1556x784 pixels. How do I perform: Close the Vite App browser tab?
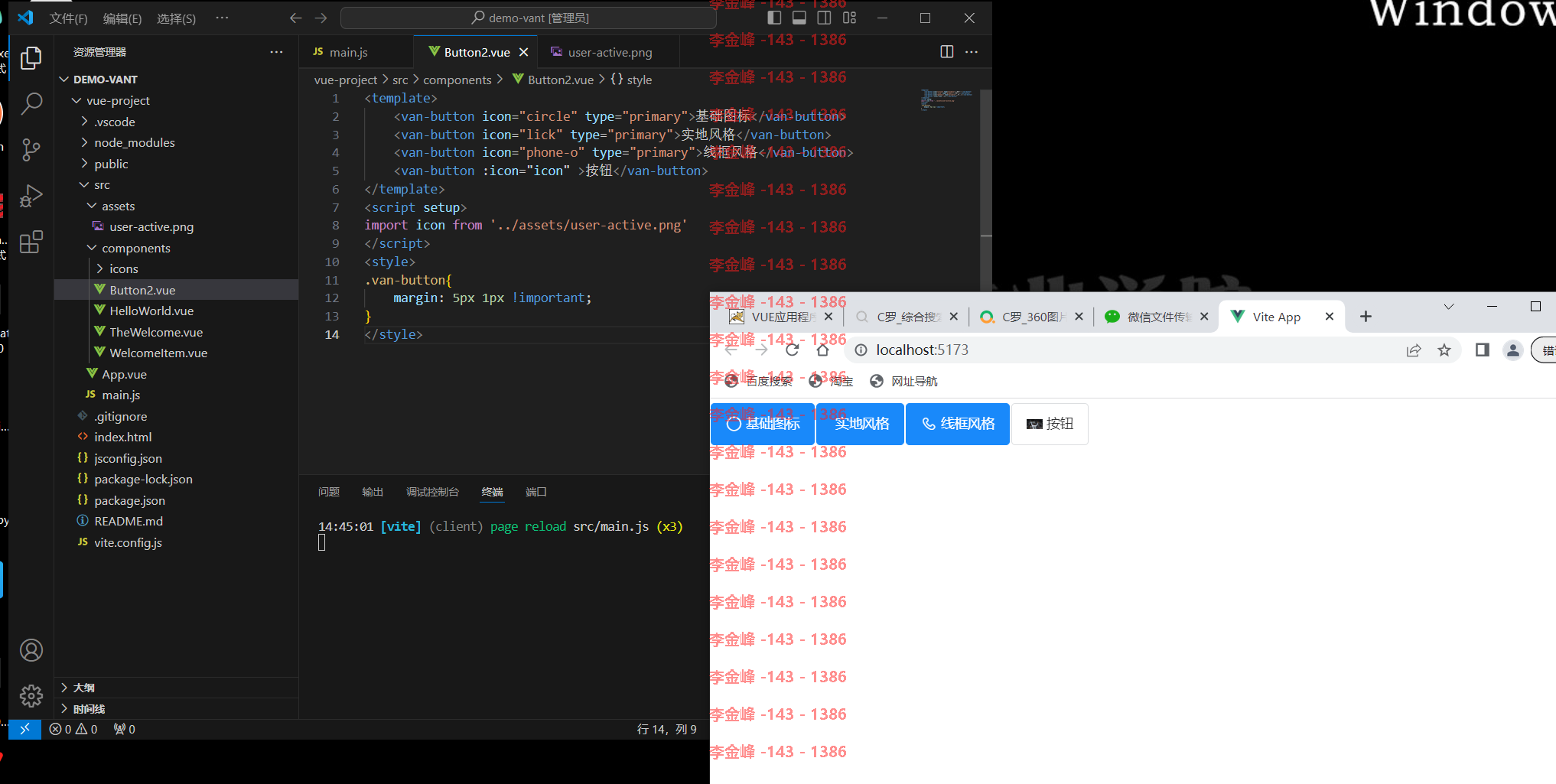point(1329,317)
